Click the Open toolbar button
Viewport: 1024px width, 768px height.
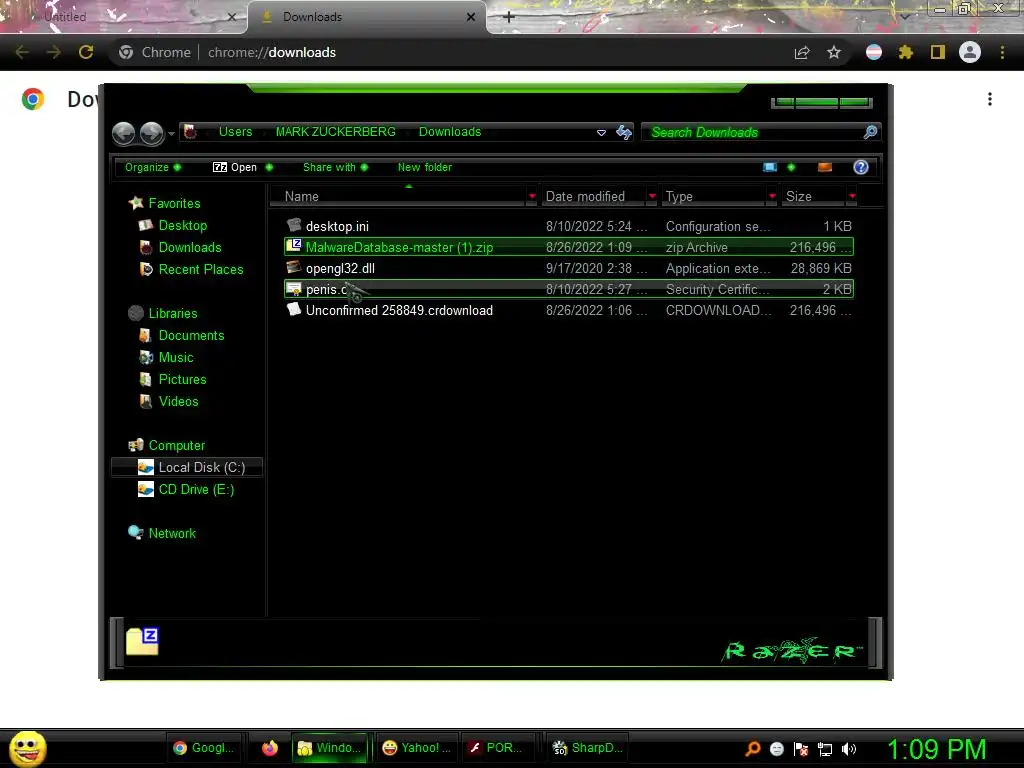[x=235, y=167]
